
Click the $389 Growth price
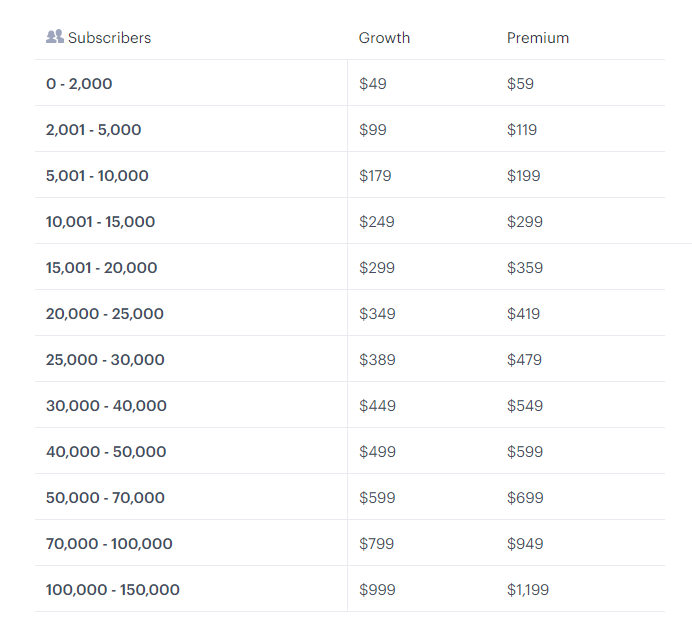click(377, 360)
